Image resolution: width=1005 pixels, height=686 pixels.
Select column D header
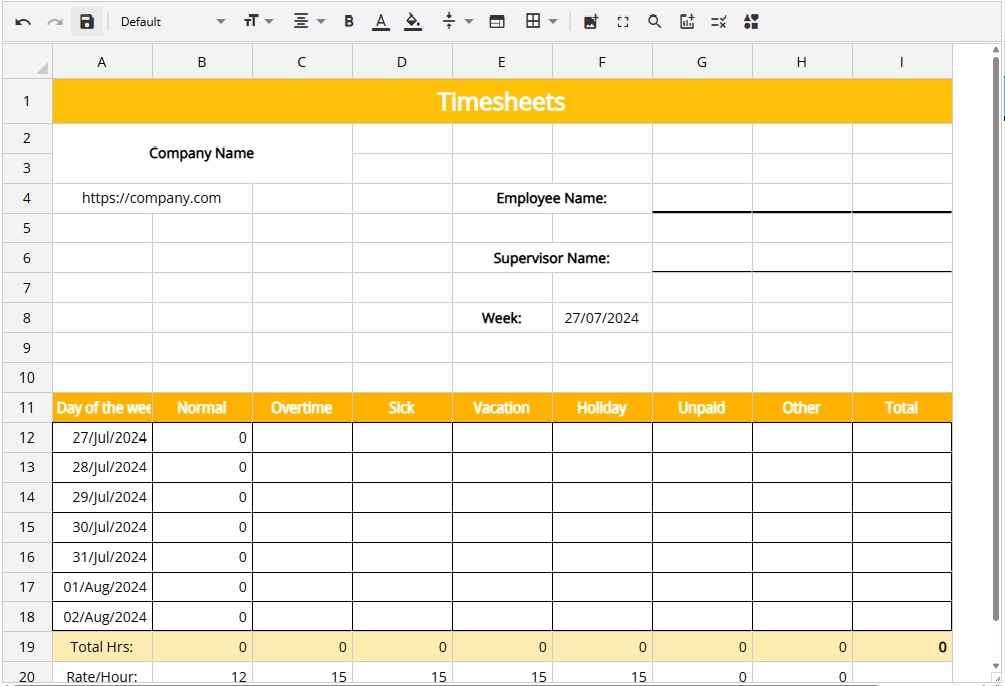click(402, 62)
